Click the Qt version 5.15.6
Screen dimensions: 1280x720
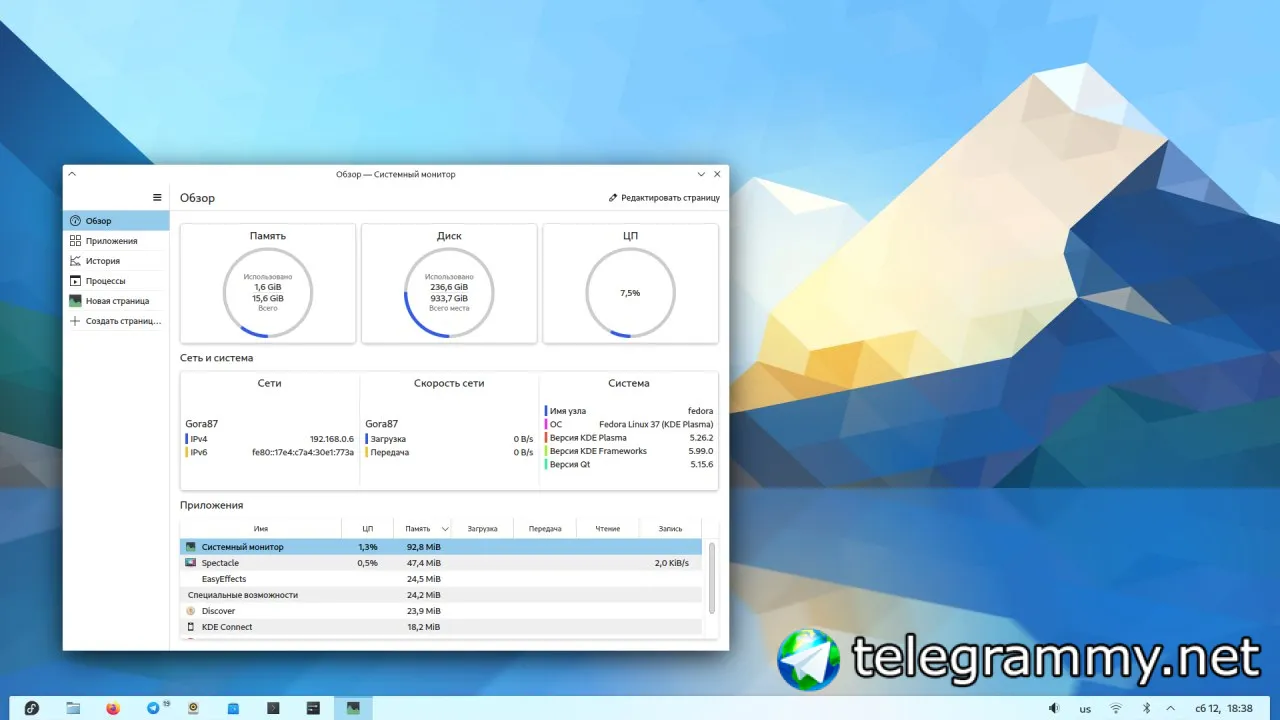point(701,465)
